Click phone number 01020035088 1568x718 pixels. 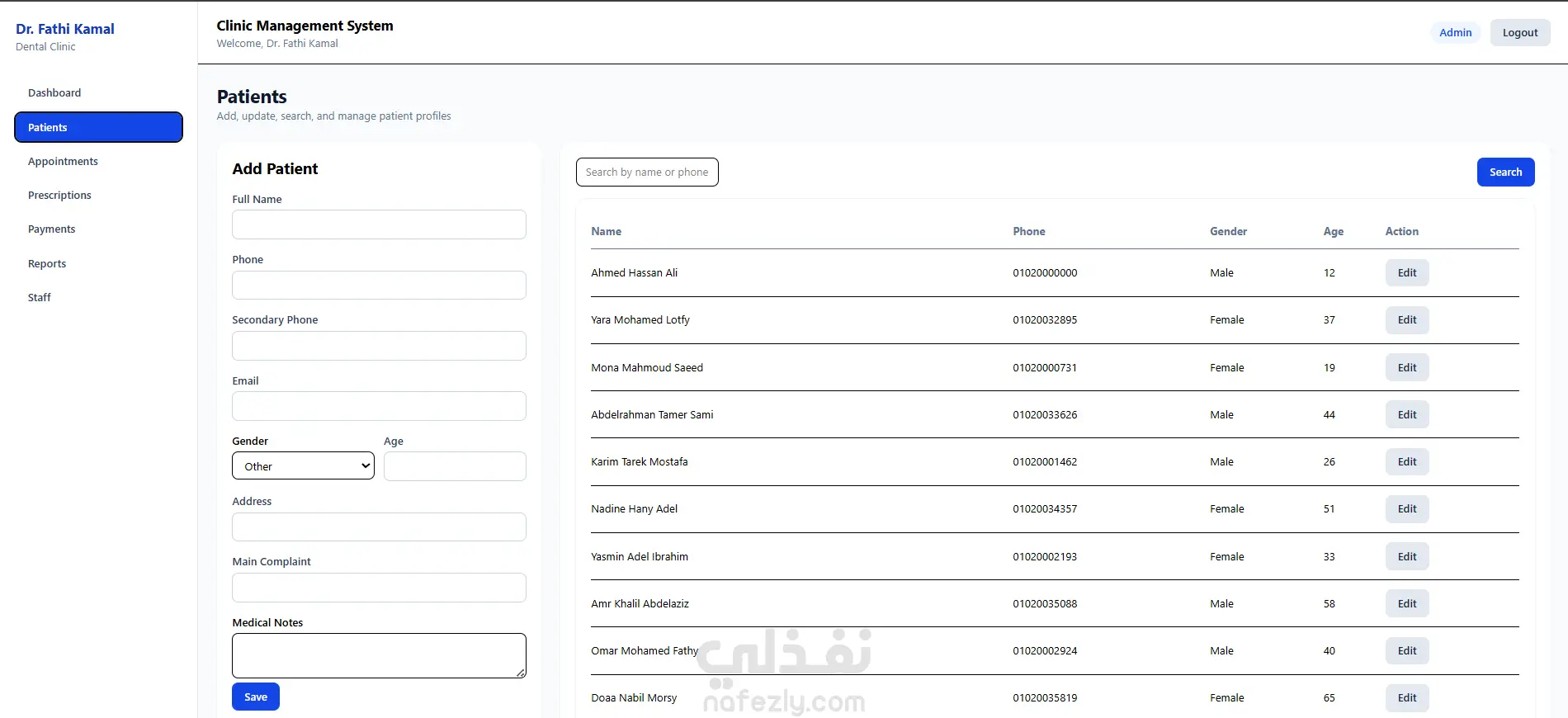[x=1045, y=604]
